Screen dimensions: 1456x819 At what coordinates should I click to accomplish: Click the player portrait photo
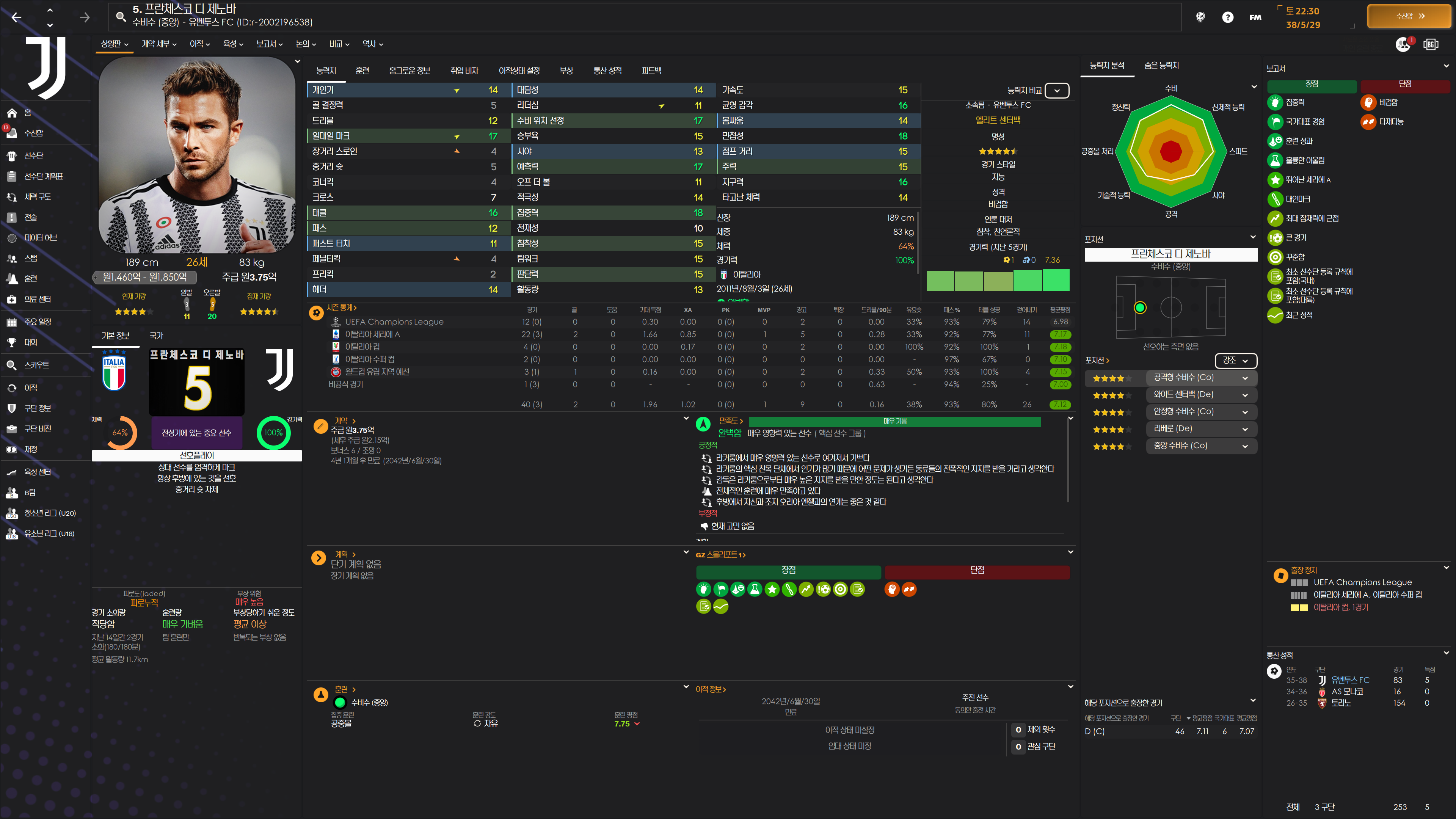(197, 155)
